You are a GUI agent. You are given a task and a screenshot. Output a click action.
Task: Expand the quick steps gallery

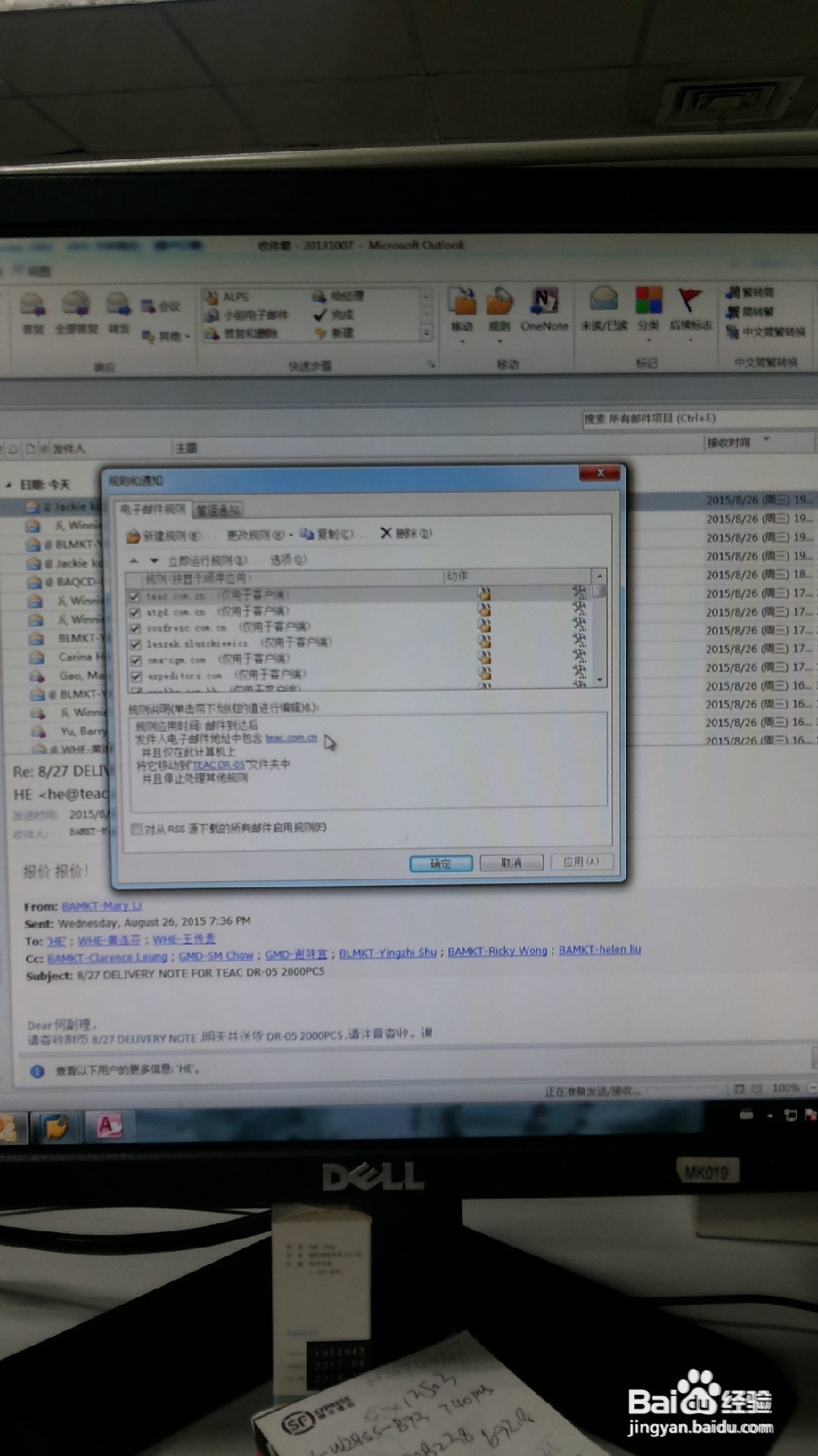(x=426, y=334)
